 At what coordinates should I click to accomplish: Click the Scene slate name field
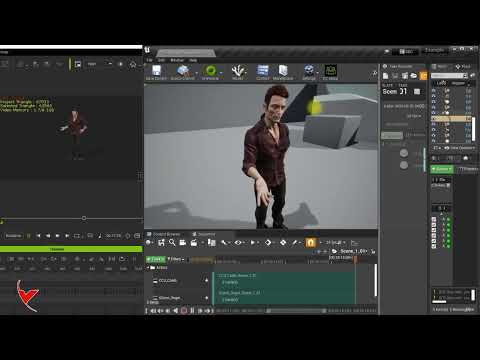390,91
